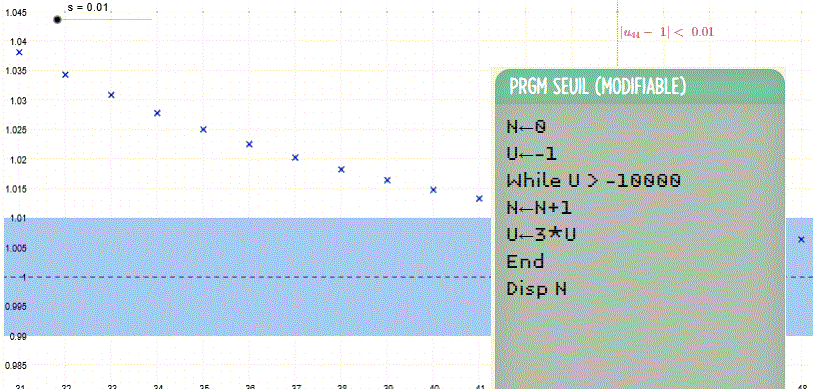This screenshot has height=389, width=813.
Task: Select the blue cross point at n=38
Action: tap(341, 169)
